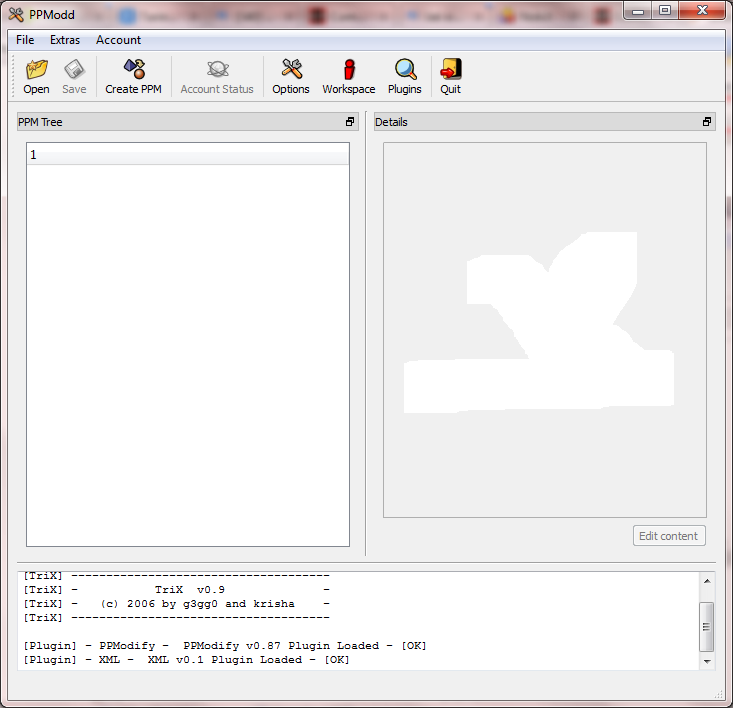The width and height of the screenshot is (733, 708).
Task: Click the log scrollbar up arrow
Action: 707,581
